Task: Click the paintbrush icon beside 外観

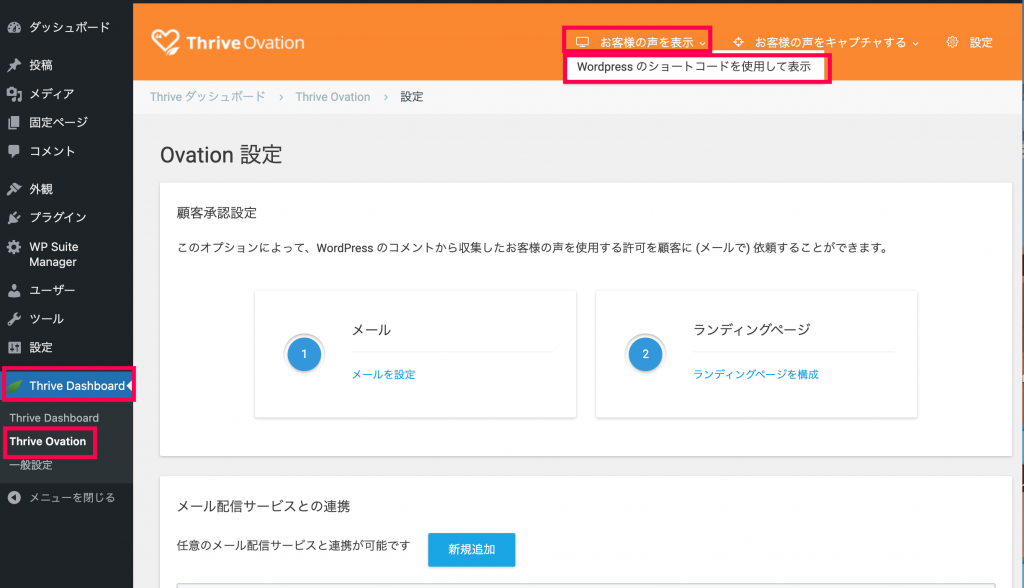Action: (x=14, y=189)
